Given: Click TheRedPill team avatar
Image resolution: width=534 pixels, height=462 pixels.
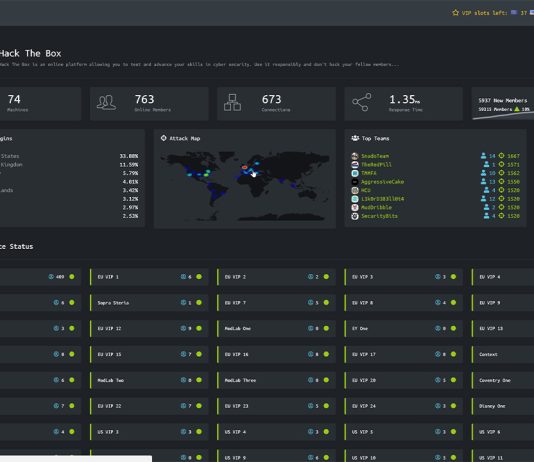Looking at the screenshot, I should click(x=355, y=165).
